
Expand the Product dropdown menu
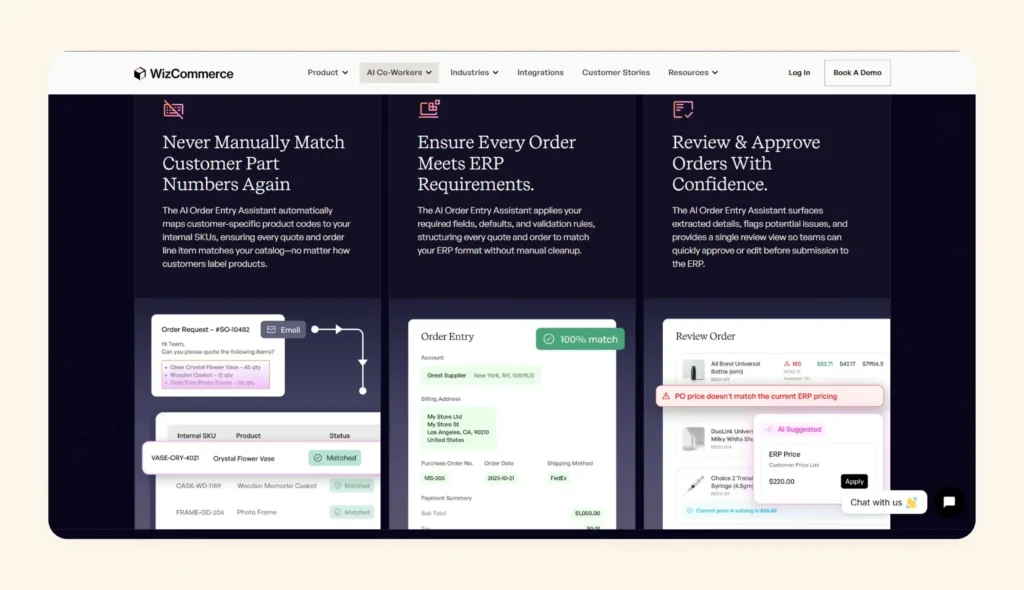[x=328, y=73]
